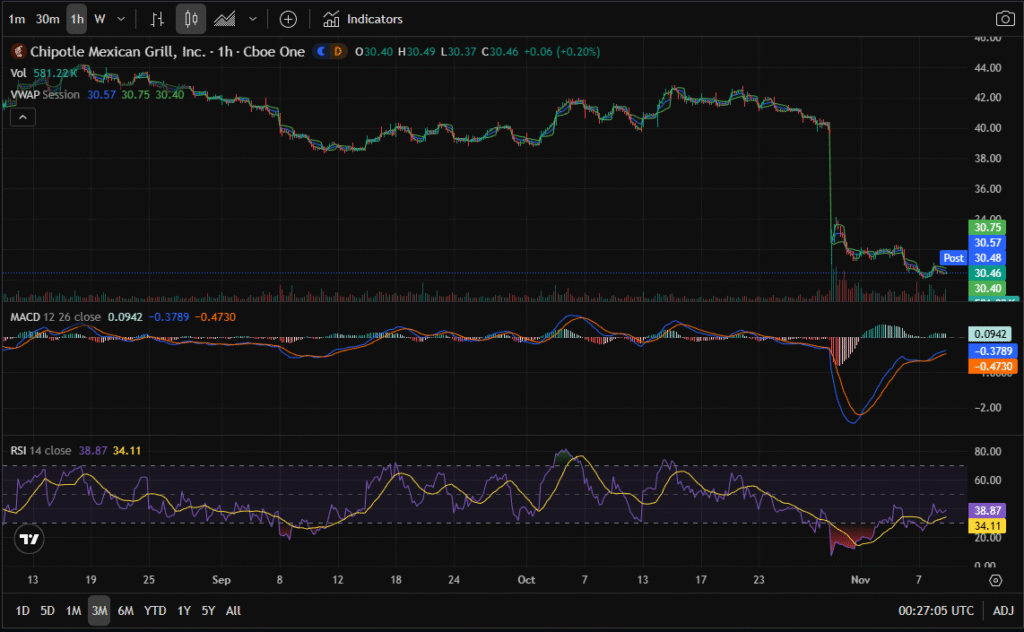Click the blue Post price label
Image resolution: width=1024 pixels, height=632 pixels.
point(953,258)
